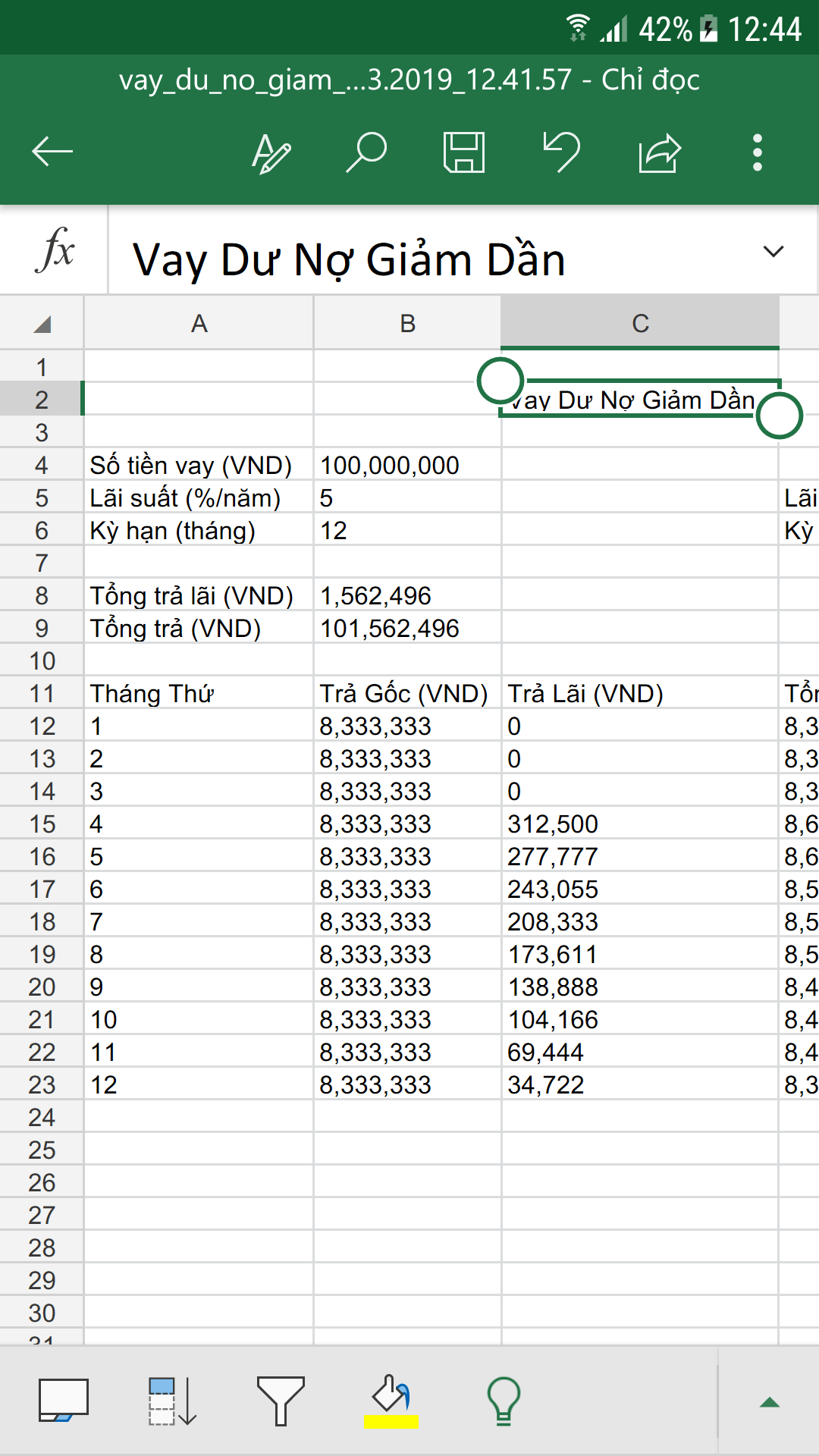Expand the formula bar chevron

[x=773, y=252]
